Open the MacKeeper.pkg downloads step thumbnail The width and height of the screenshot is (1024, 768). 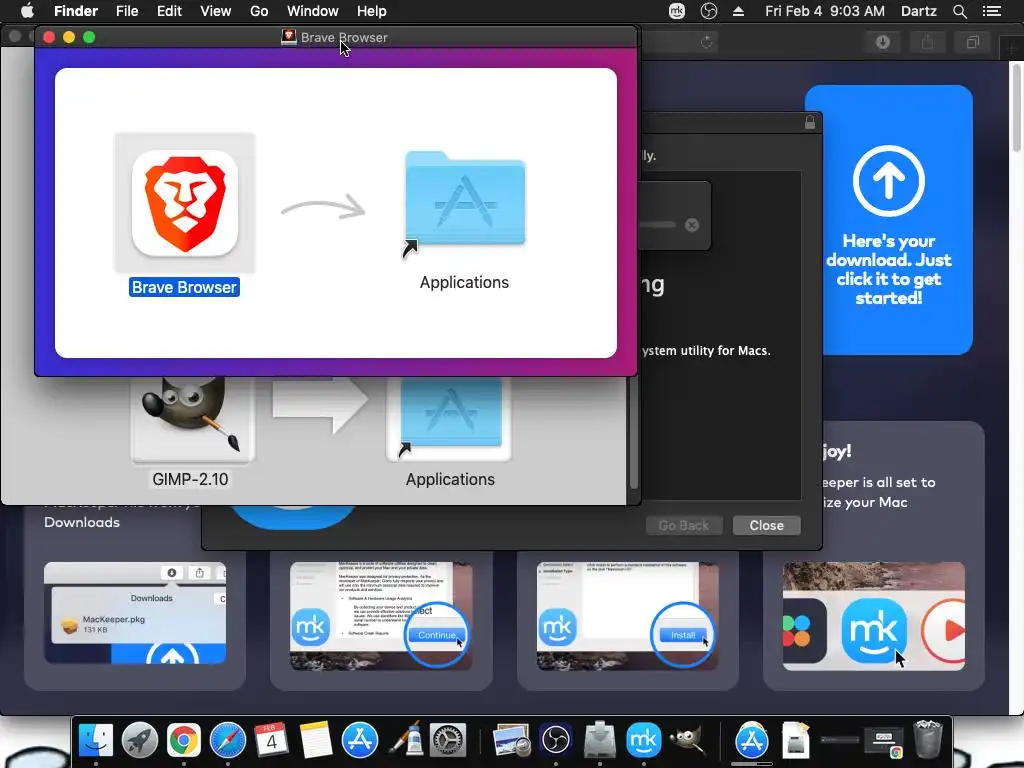[135, 613]
